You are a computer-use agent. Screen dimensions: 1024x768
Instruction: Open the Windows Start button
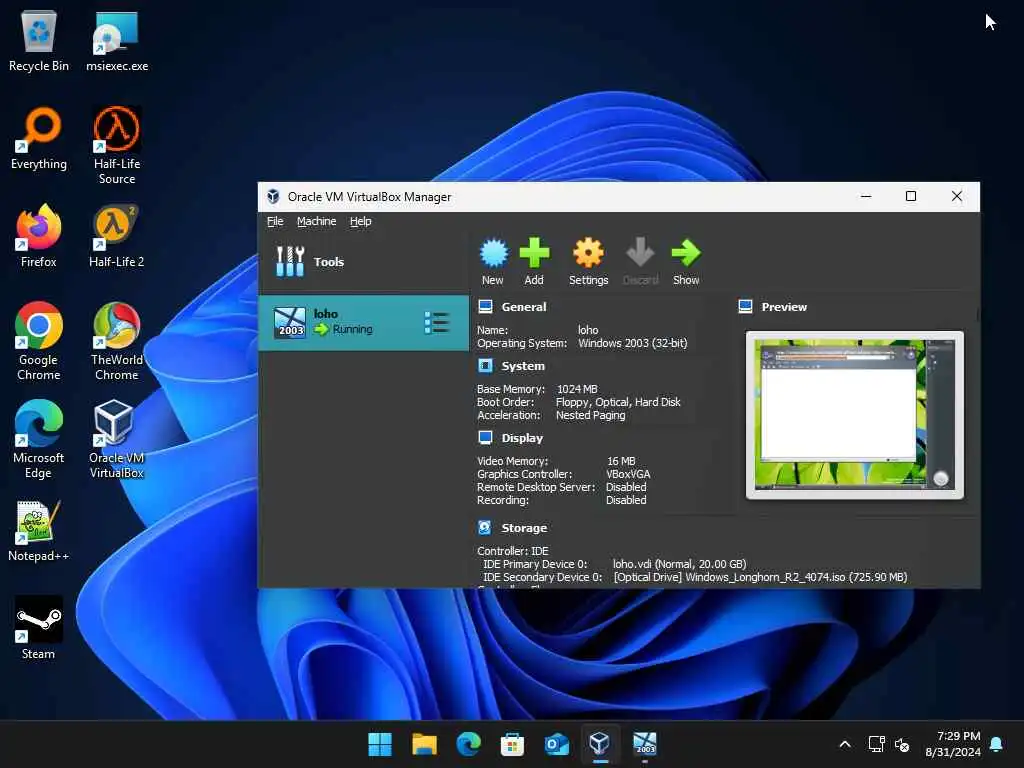(x=380, y=744)
